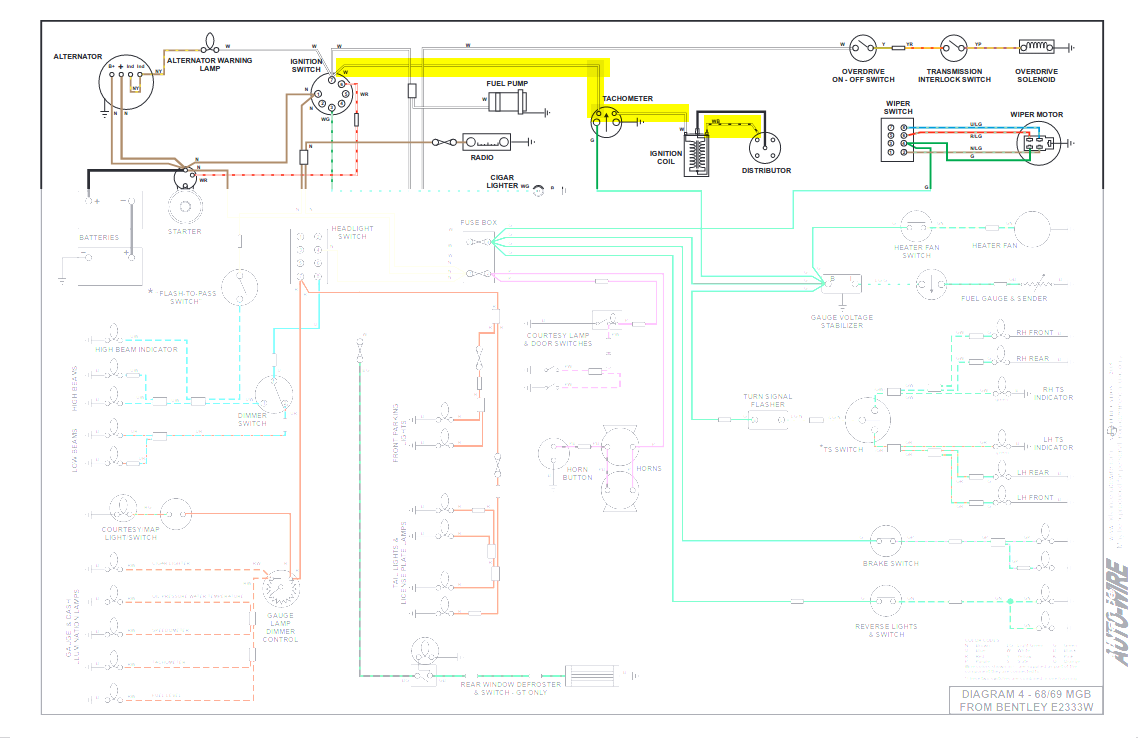Click the Alternator symbol
Viewport: 1138px width, 738px height.
coord(126,82)
